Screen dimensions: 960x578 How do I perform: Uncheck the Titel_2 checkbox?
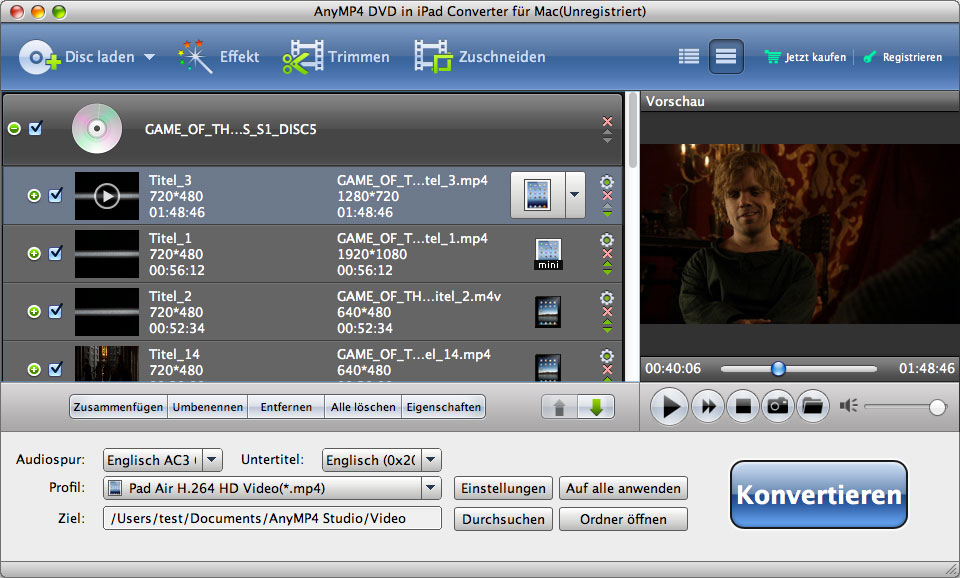pos(56,312)
